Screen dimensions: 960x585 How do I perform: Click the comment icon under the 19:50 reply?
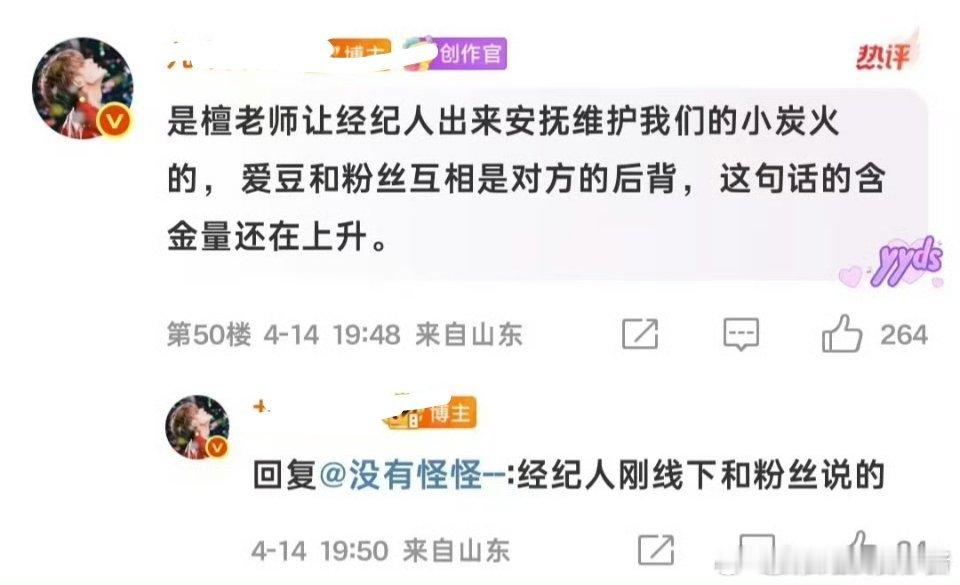757,550
